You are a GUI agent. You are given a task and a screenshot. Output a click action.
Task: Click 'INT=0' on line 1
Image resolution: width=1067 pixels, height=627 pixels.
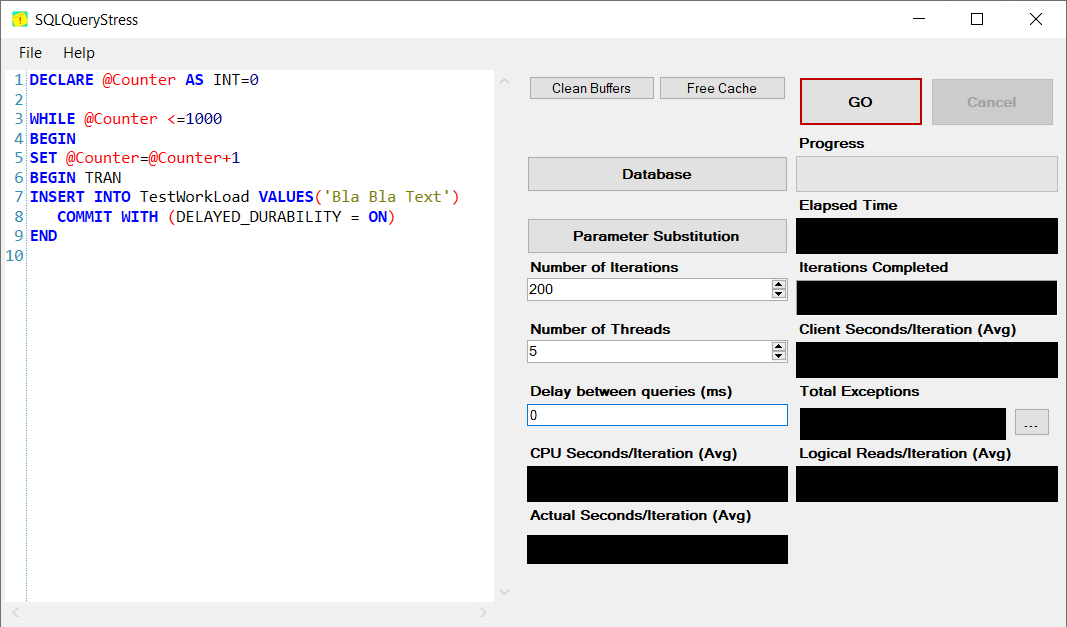[235, 80]
